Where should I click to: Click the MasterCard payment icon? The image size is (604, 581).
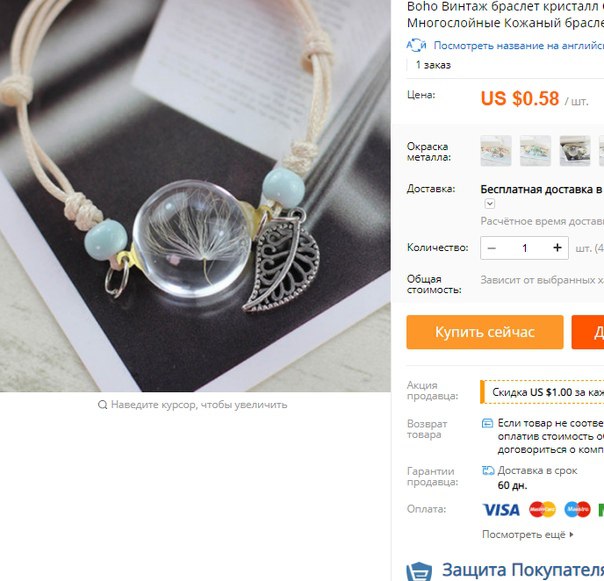tap(542, 510)
